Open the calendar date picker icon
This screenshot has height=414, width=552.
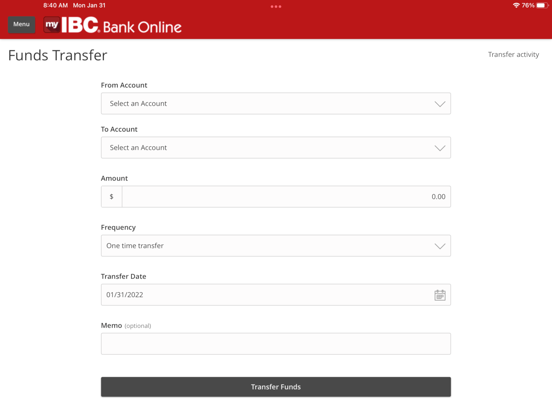click(x=440, y=295)
